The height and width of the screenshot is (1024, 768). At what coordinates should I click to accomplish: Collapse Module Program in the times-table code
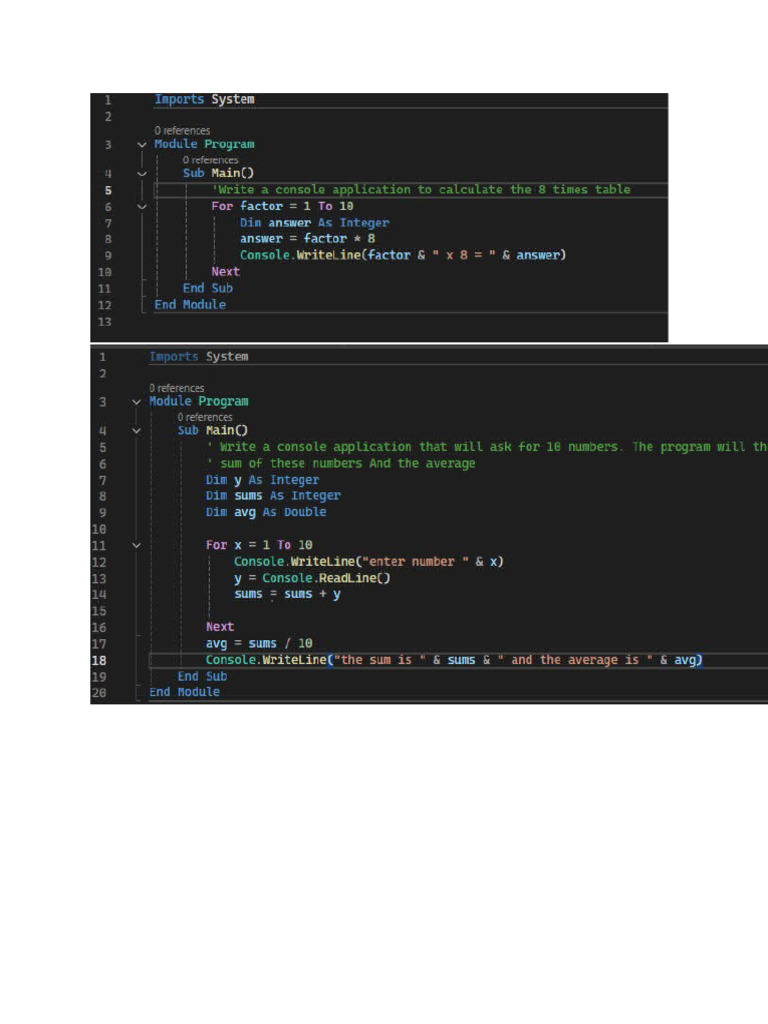click(x=141, y=144)
